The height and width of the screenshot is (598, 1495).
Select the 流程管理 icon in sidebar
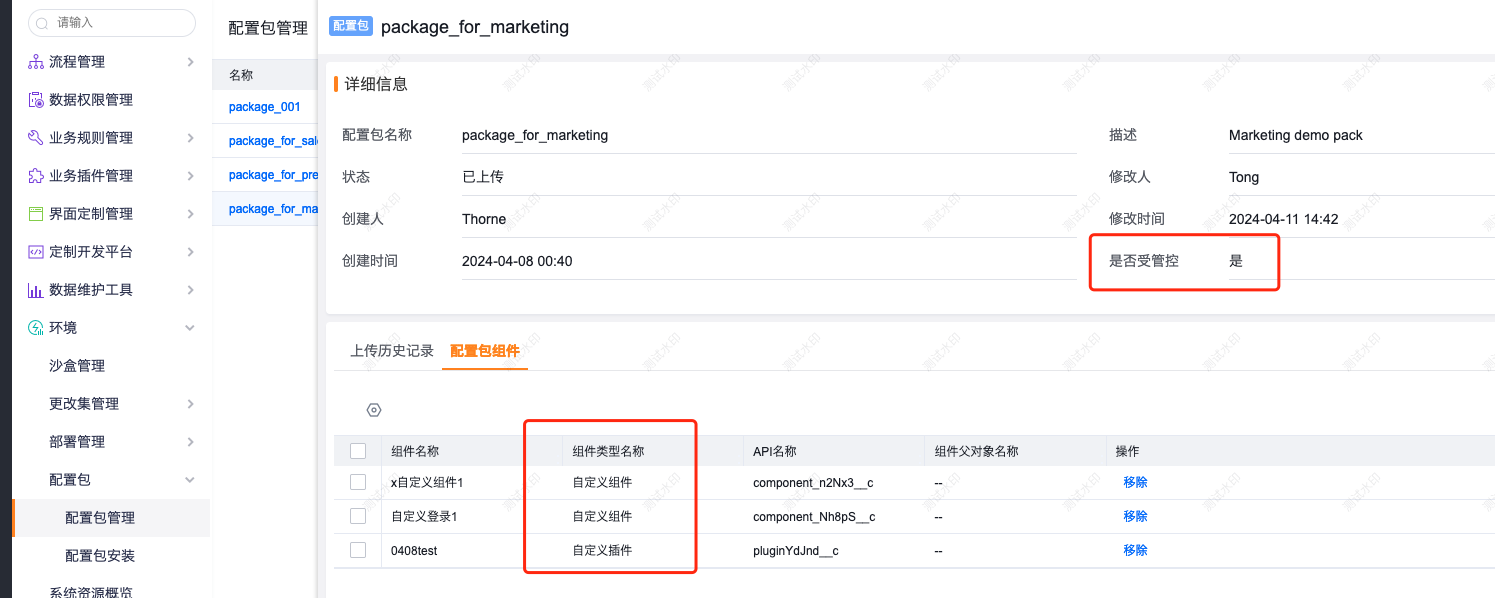coord(32,61)
